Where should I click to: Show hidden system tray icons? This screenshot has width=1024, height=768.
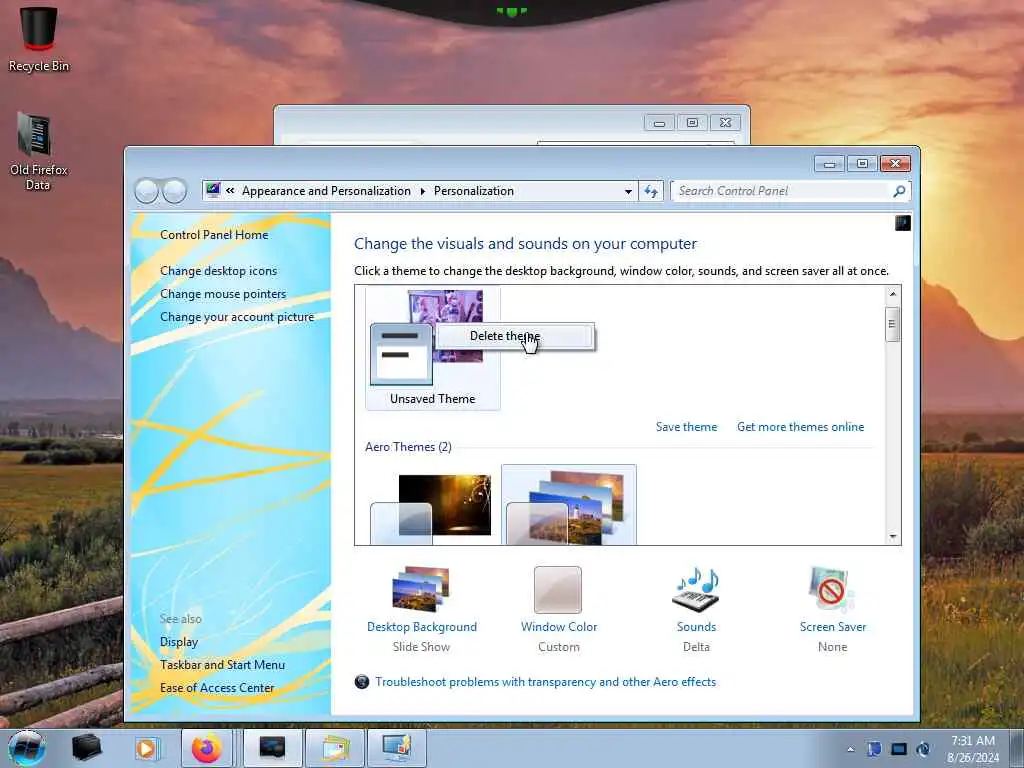[x=850, y=749]
